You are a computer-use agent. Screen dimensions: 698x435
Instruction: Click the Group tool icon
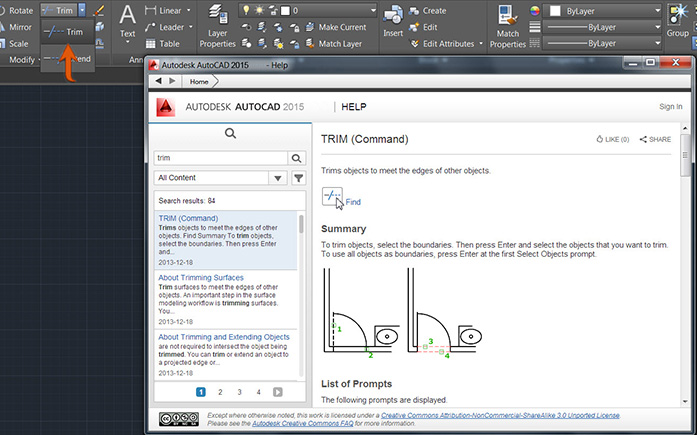[x=678, y=20]
